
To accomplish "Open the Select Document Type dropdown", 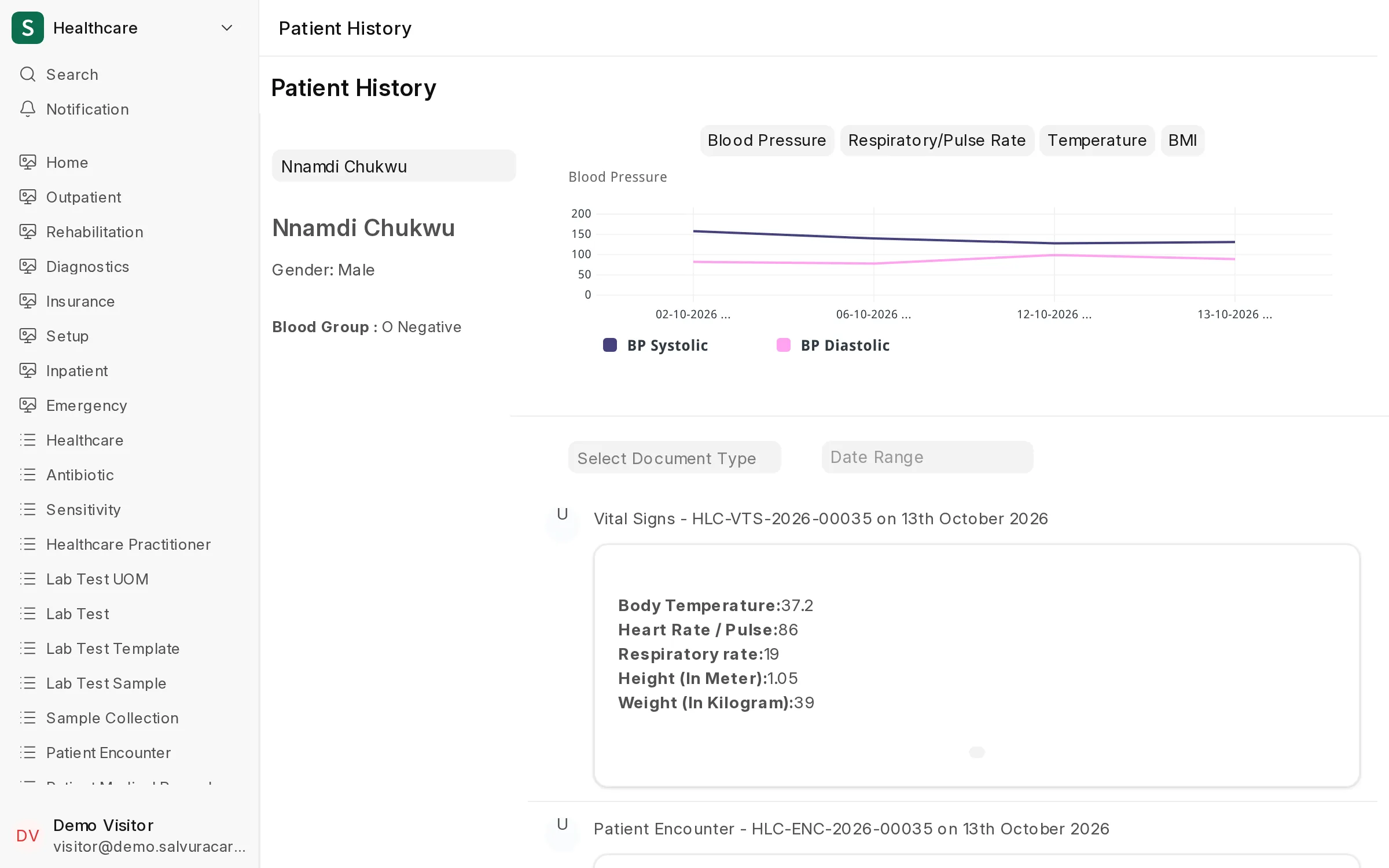I will (674, 458).
